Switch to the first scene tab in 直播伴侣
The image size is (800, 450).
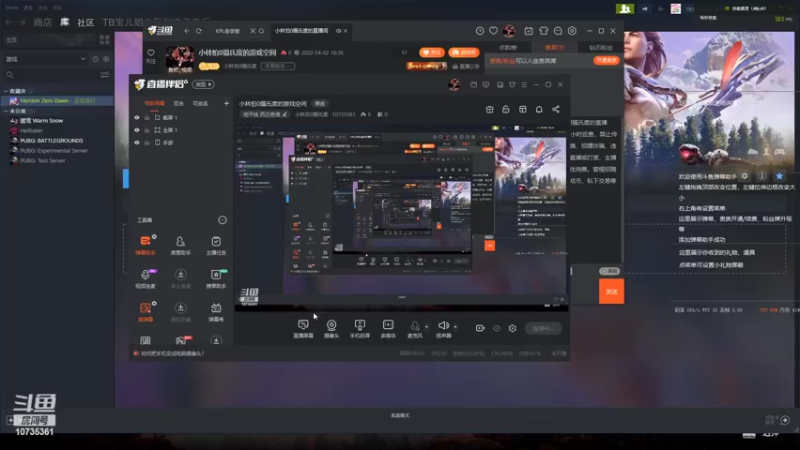click(x=154, y=103)
